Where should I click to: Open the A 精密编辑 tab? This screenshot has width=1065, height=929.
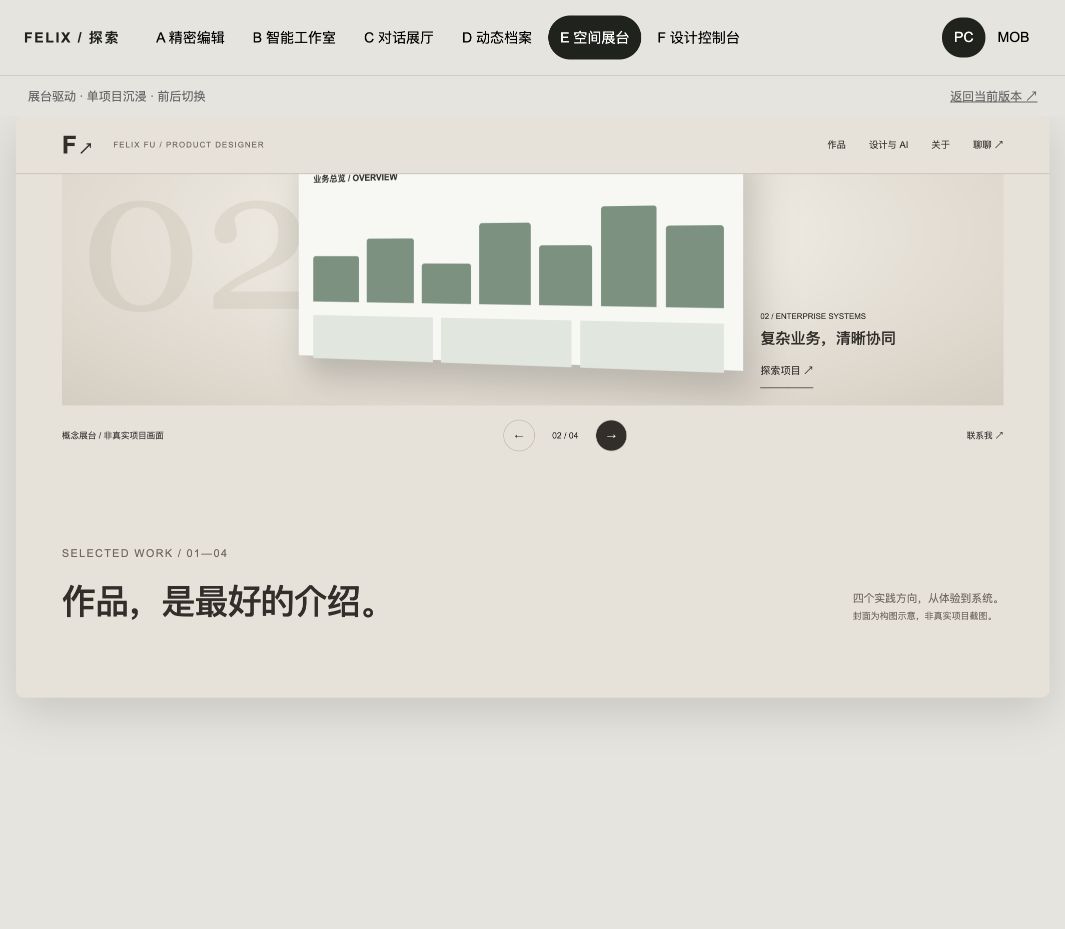click(190, 37)
